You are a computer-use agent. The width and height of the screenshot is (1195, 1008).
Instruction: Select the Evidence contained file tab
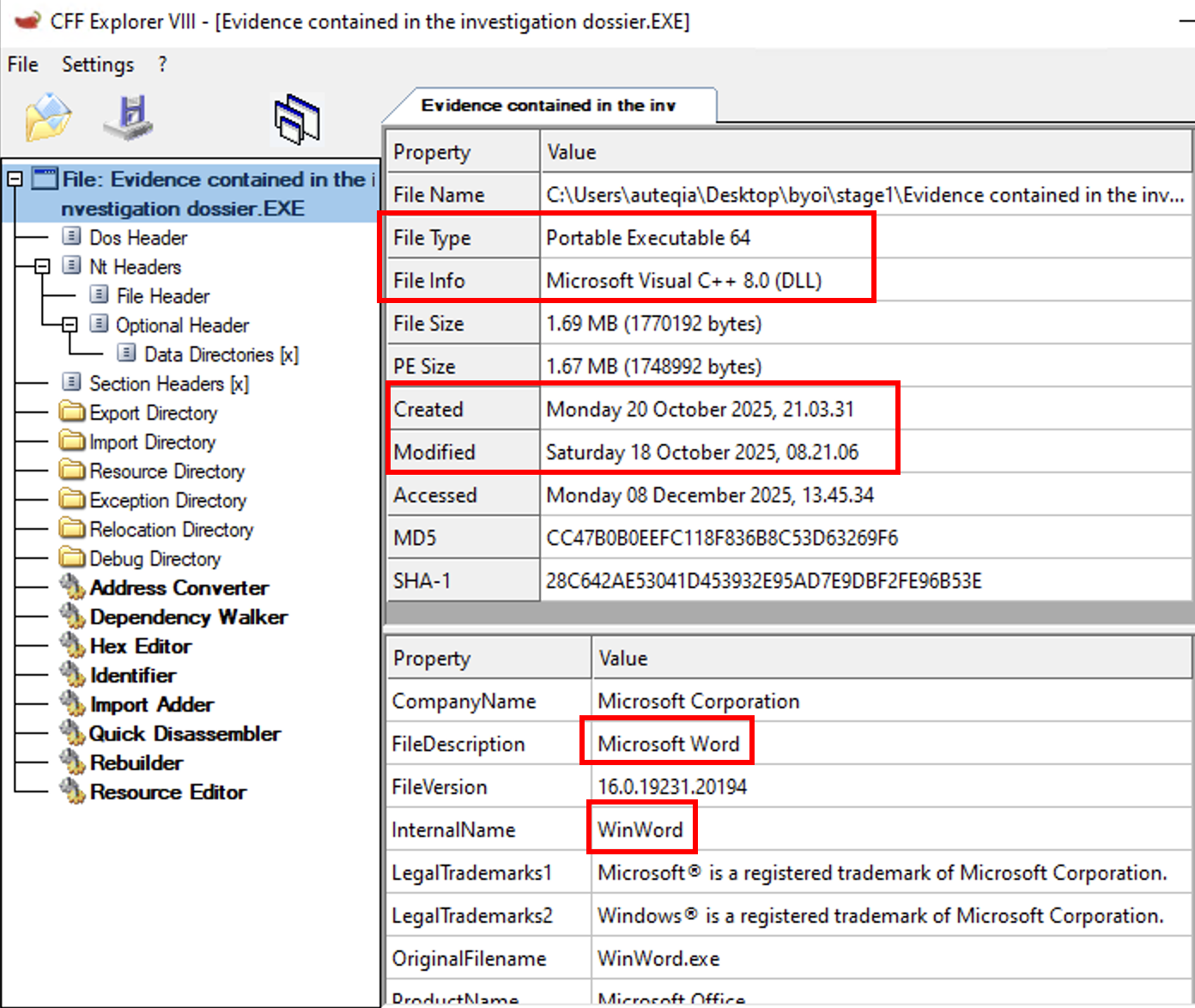[548, 106]
